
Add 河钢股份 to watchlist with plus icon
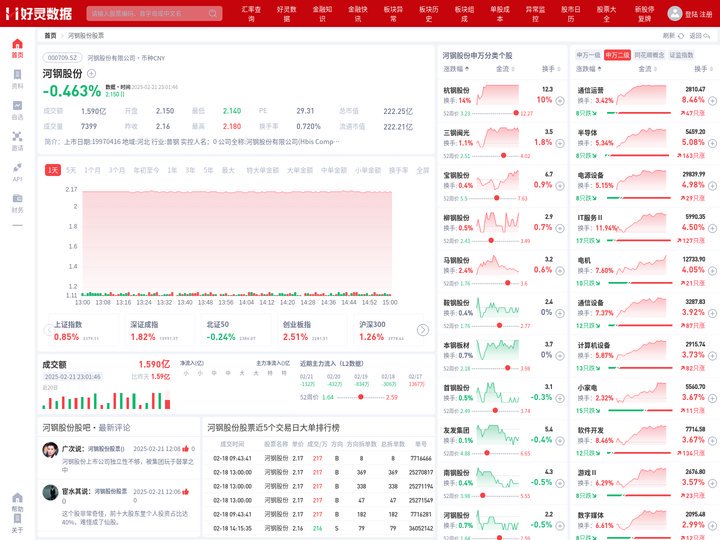coord(91,73)
